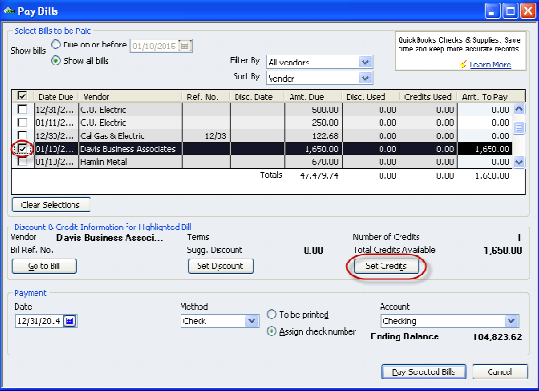This screenshot has height=391, width=539.
Task: Check the C.U. Electric 250.00 bill checkbox
Action: pos(22,122)
